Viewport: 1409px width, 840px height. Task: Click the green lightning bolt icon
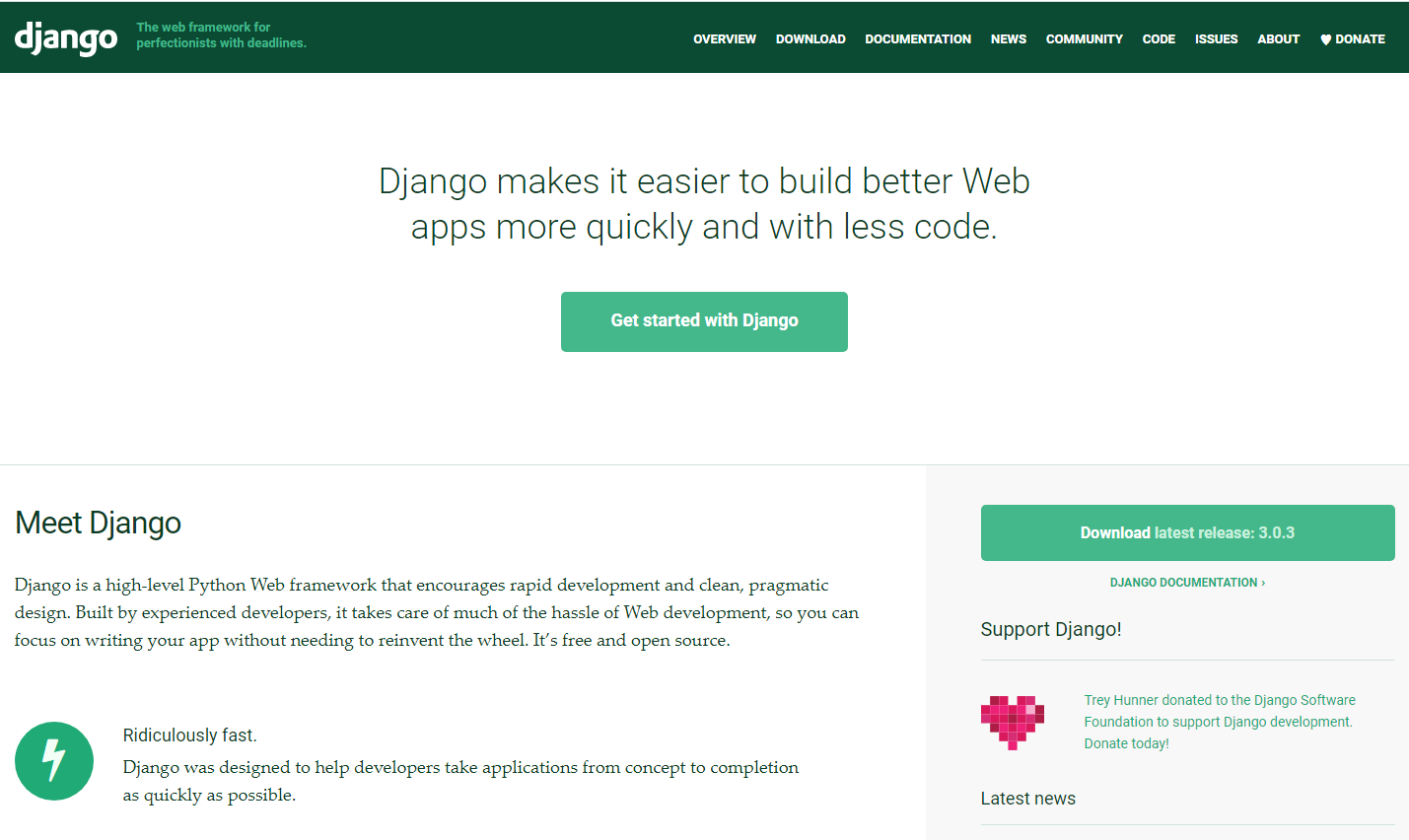54,761
